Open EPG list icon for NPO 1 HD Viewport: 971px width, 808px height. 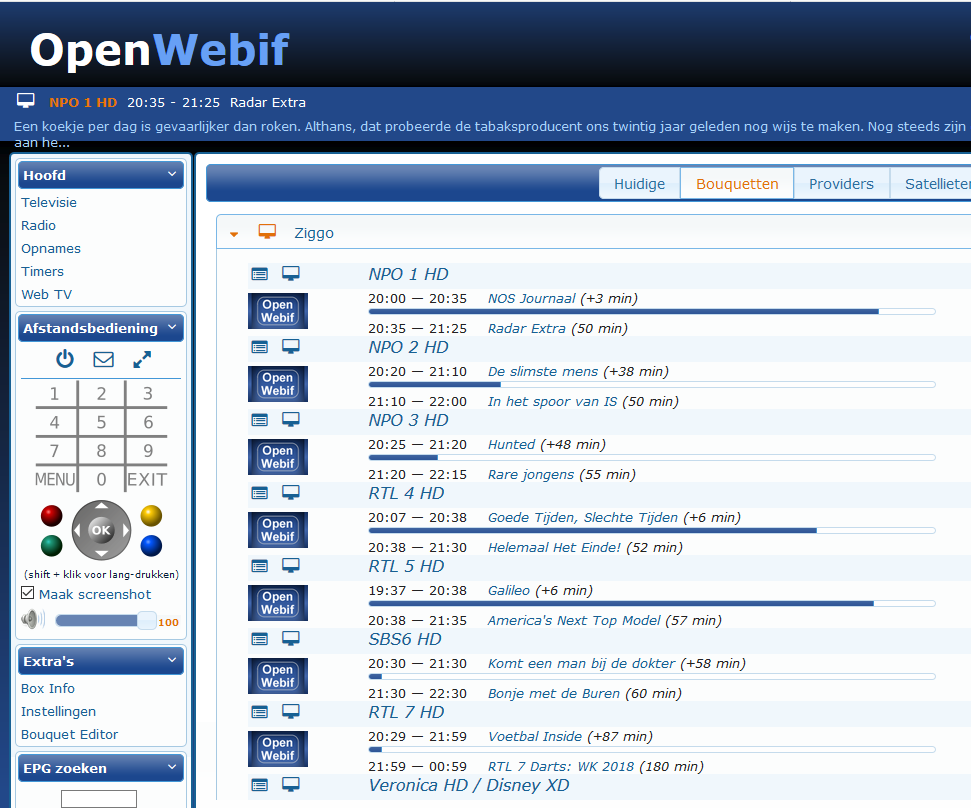pos(259,274)
